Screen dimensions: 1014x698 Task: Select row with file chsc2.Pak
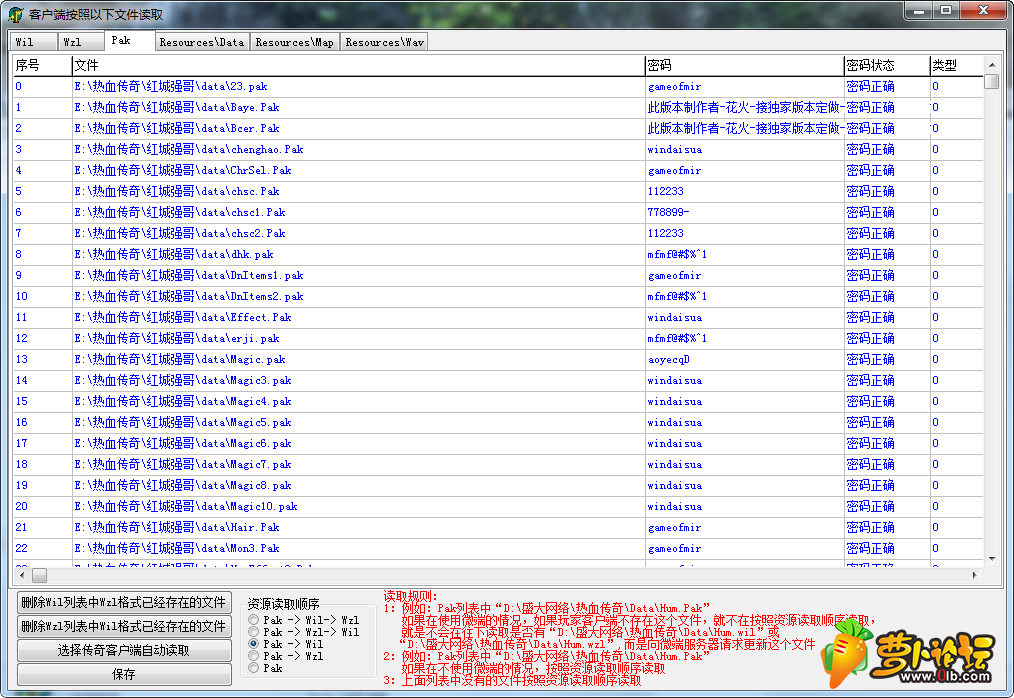coord(498,234)
